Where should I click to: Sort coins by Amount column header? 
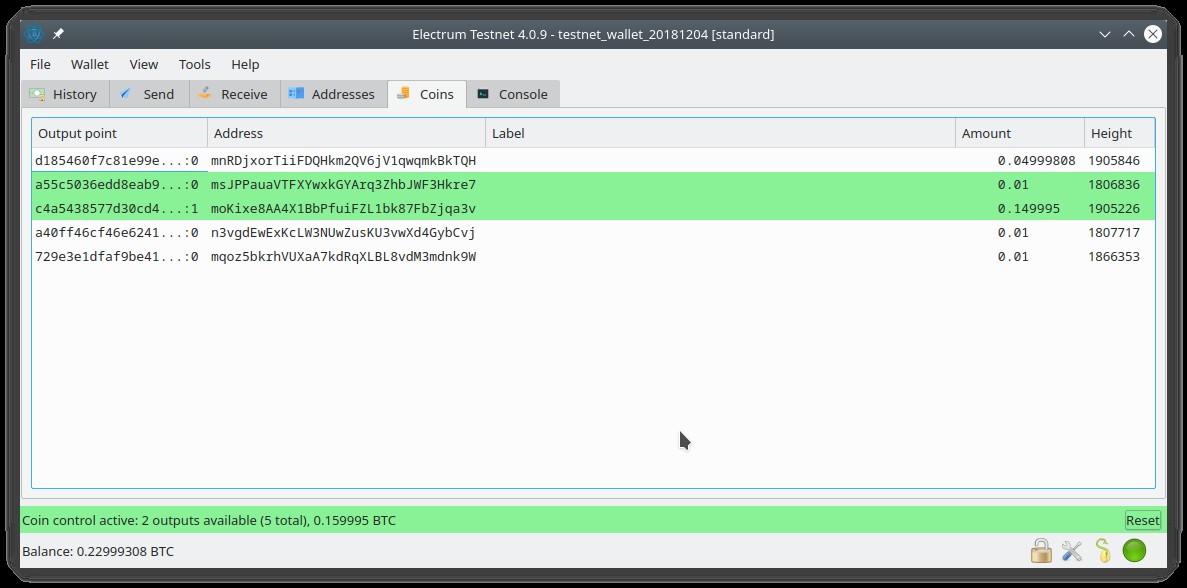click(x=1019, y=133)
